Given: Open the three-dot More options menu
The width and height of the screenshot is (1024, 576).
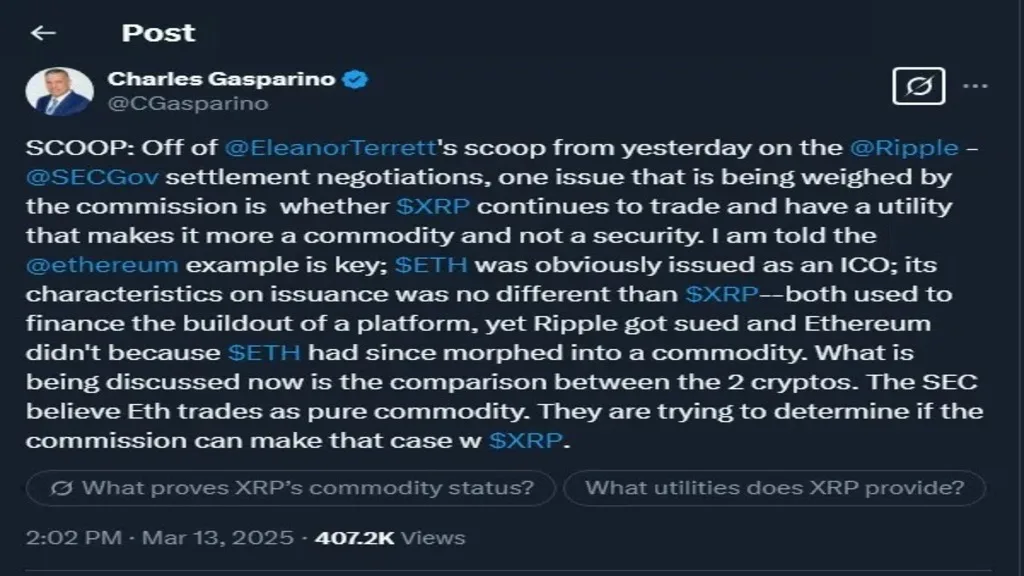Looking at the screenshot, I should (975, 86).
